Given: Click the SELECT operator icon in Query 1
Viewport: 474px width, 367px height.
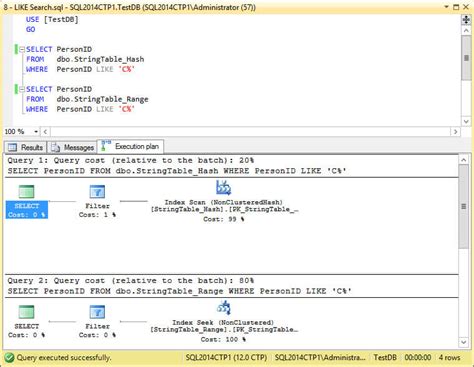Looking at the screenshot, I should [26, 191].
